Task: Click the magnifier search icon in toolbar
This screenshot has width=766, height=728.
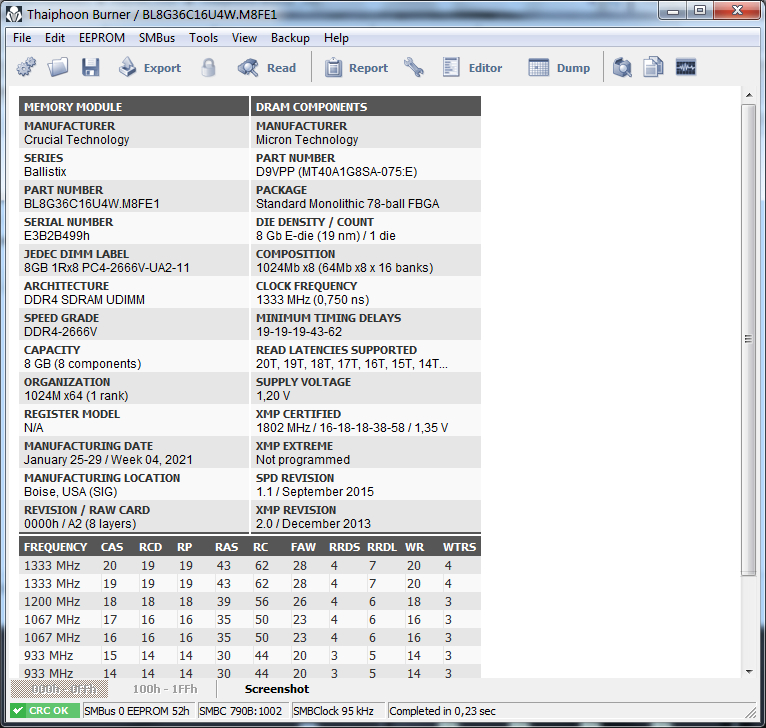Action: (x=622, y=67)
